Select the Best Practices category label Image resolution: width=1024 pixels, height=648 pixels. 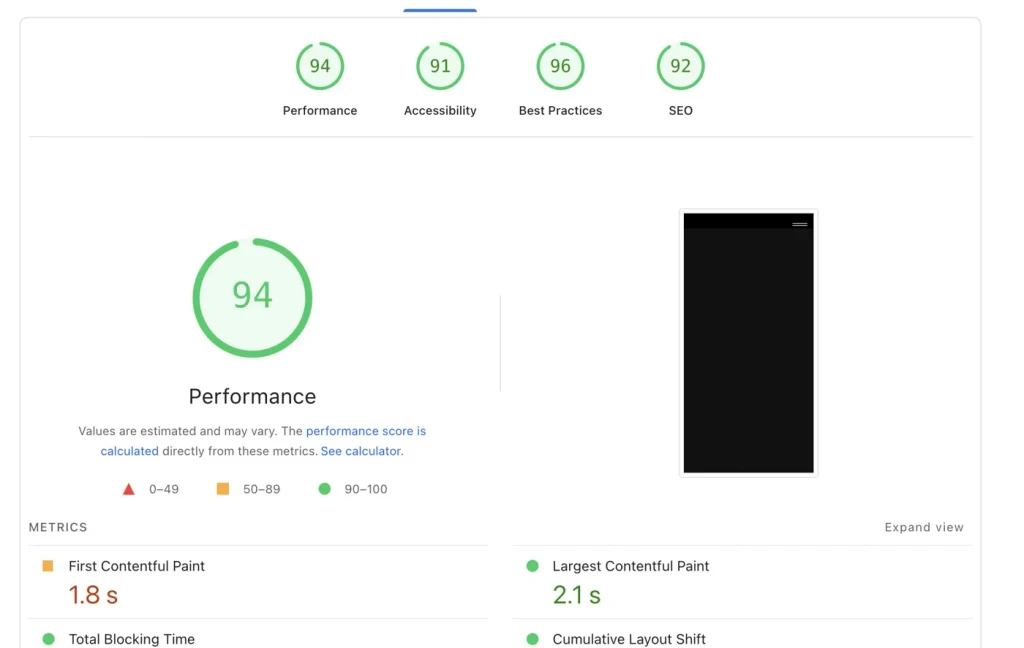tap(560, 110)
